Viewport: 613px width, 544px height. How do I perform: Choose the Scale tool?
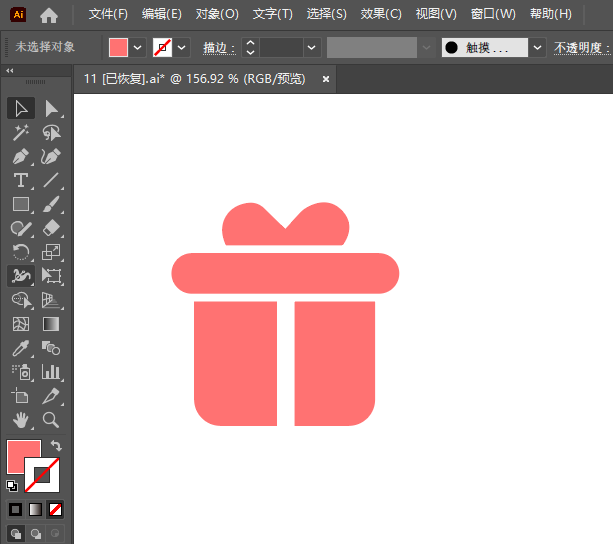click(x=51, y=252)
